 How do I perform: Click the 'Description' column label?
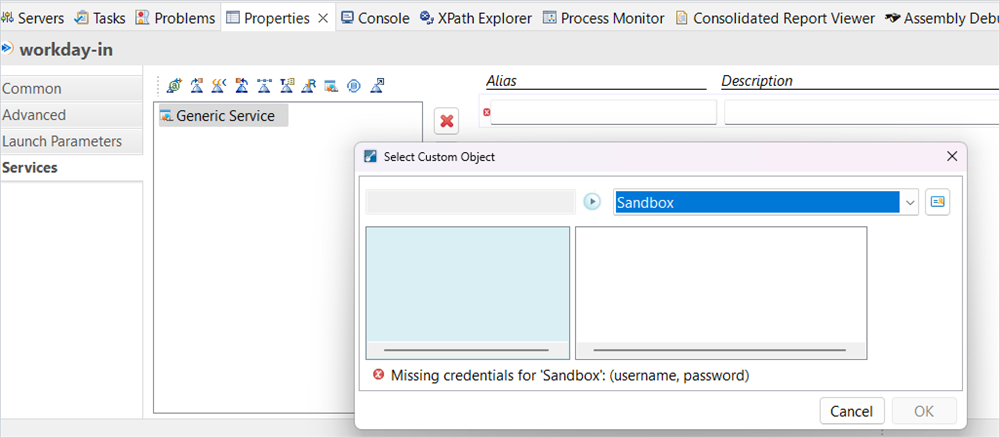(757, 81)
